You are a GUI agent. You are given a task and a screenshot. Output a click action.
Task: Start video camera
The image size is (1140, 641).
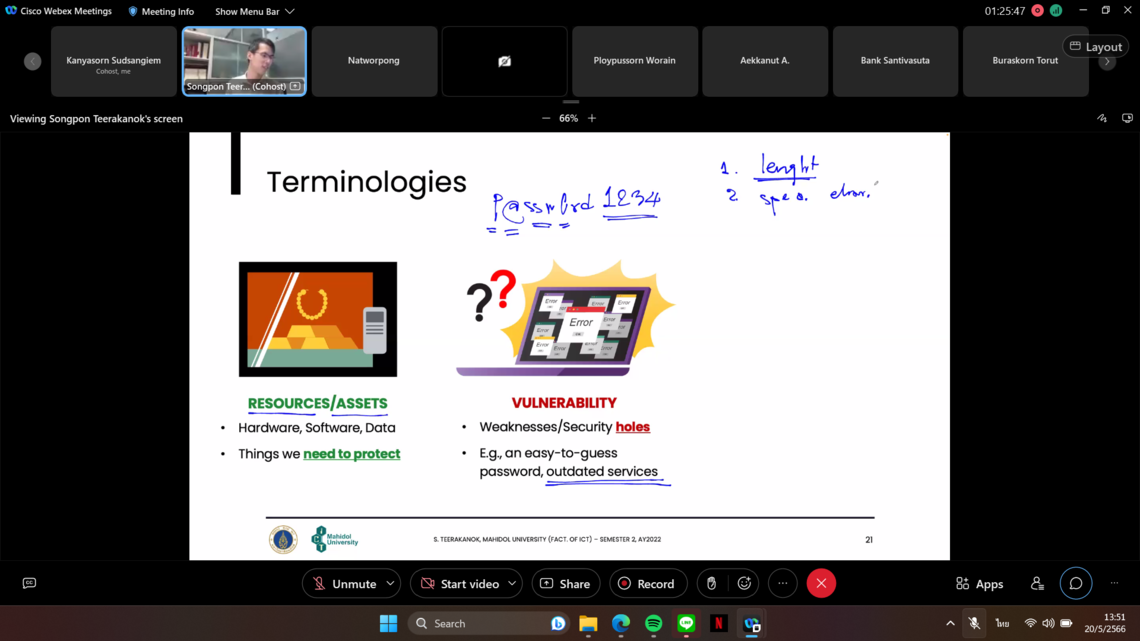coord(458,583)
